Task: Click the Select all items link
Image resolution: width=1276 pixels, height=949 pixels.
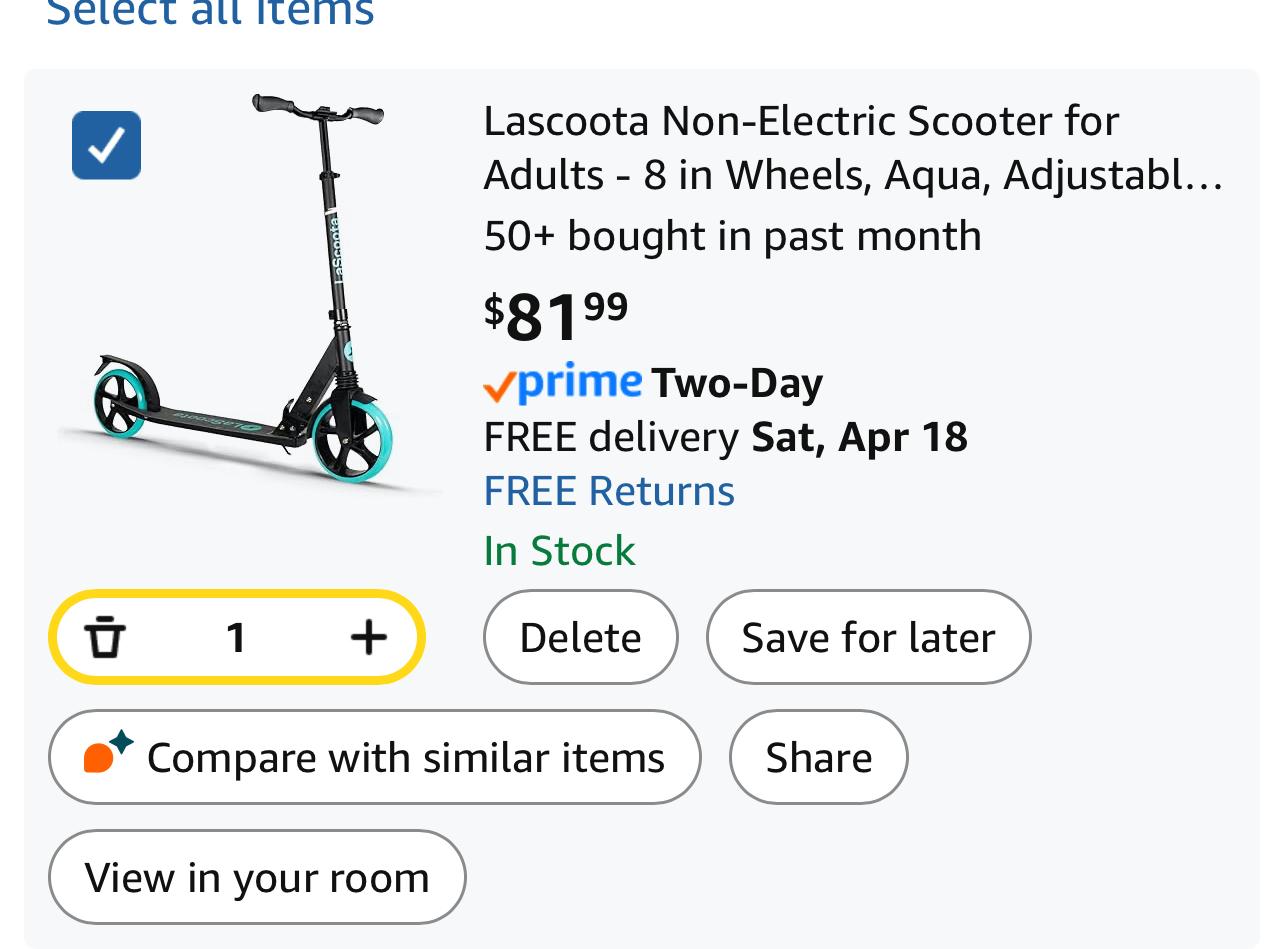Action: [210, 12]
